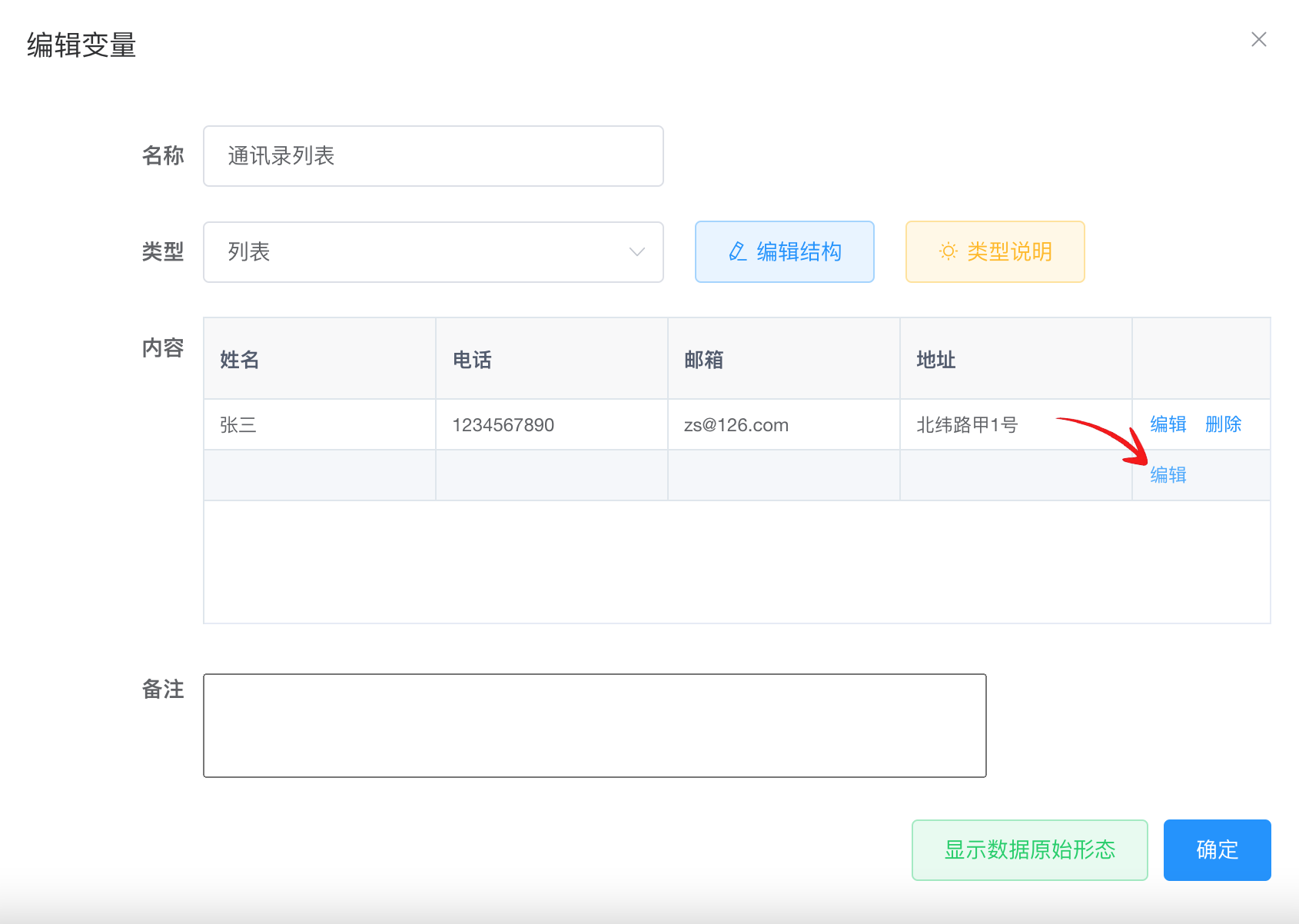The image size is (1299, 924).
Task: Select the 邮箱 column header
Action: (784, 359)
